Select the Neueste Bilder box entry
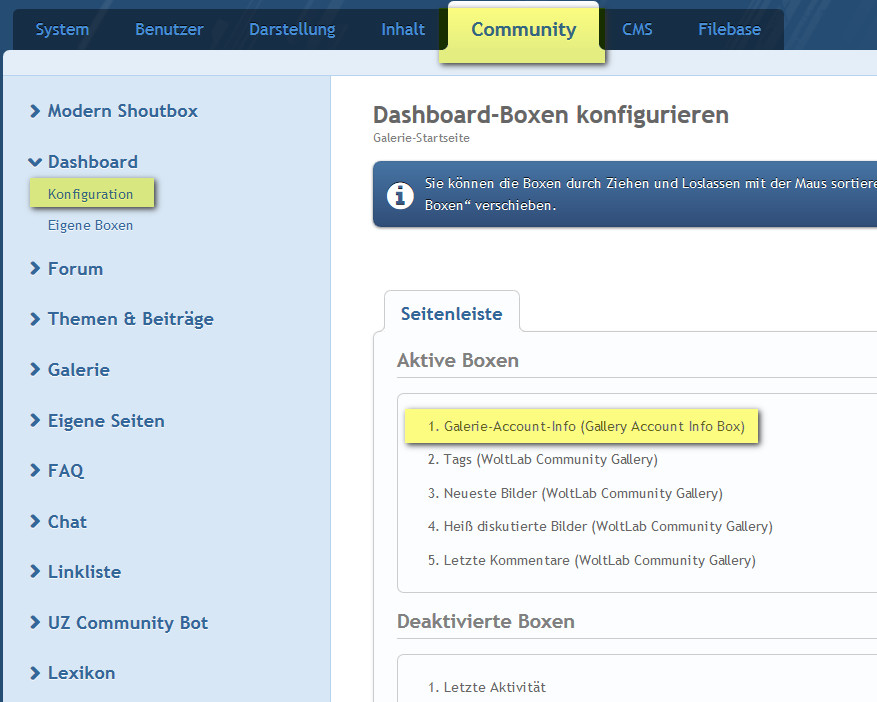Viewport: 877px width, 702px height. (x=575, y=493)
